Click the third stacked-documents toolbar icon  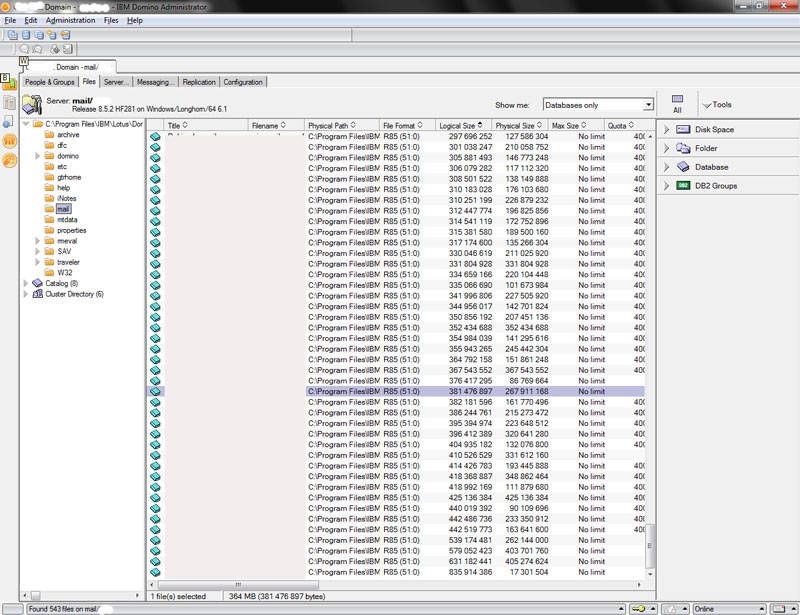coord(39,35)
